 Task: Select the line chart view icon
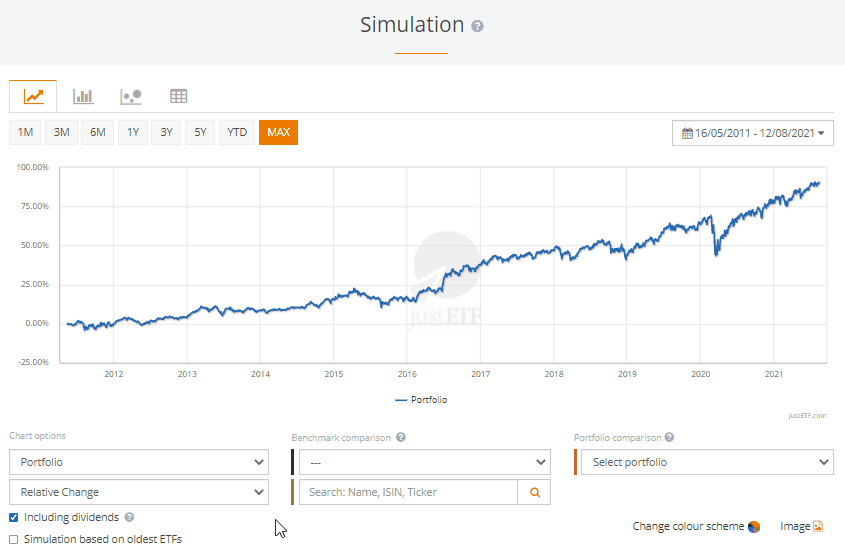click(34, 97)
